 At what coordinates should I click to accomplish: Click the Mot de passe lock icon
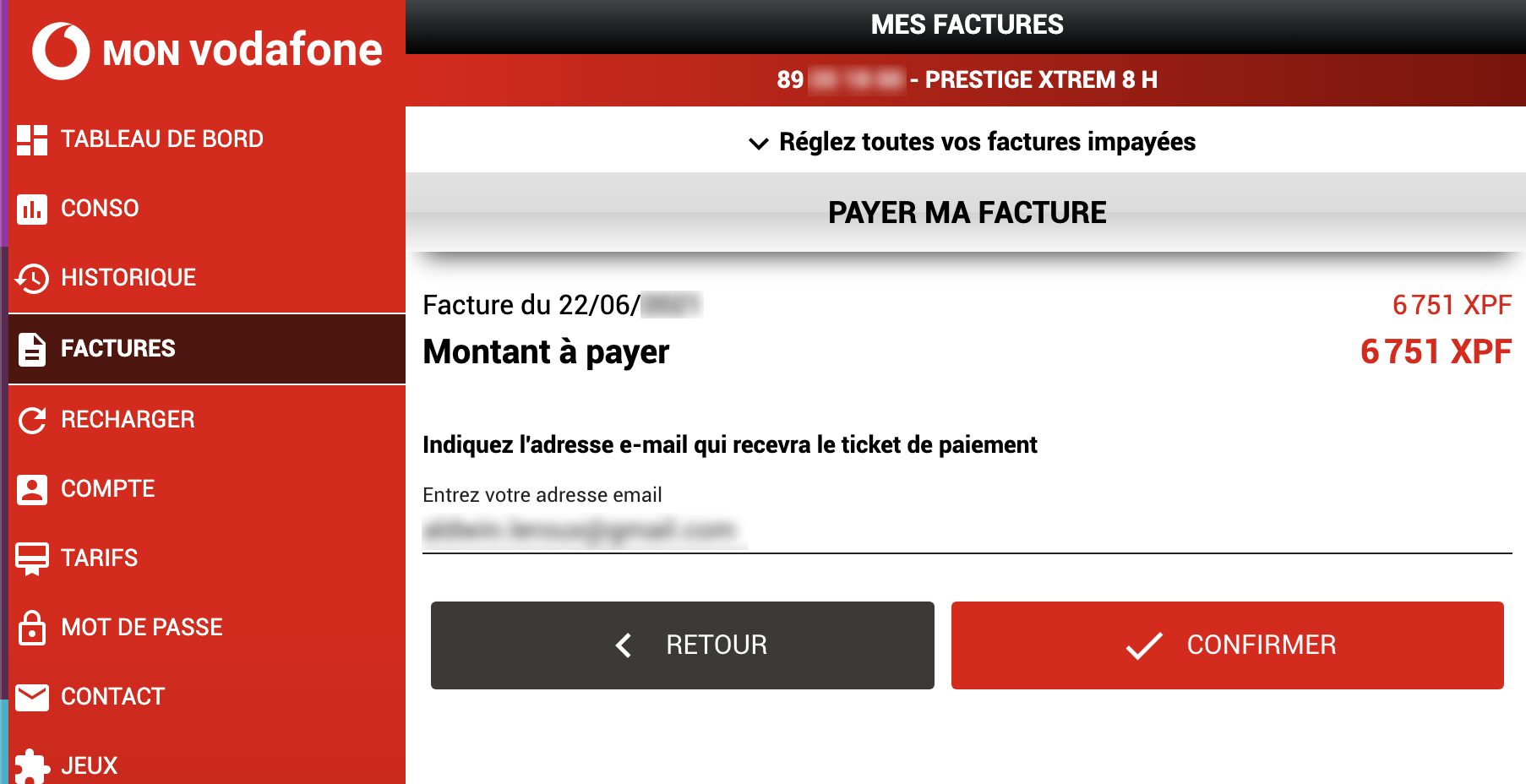32,627
